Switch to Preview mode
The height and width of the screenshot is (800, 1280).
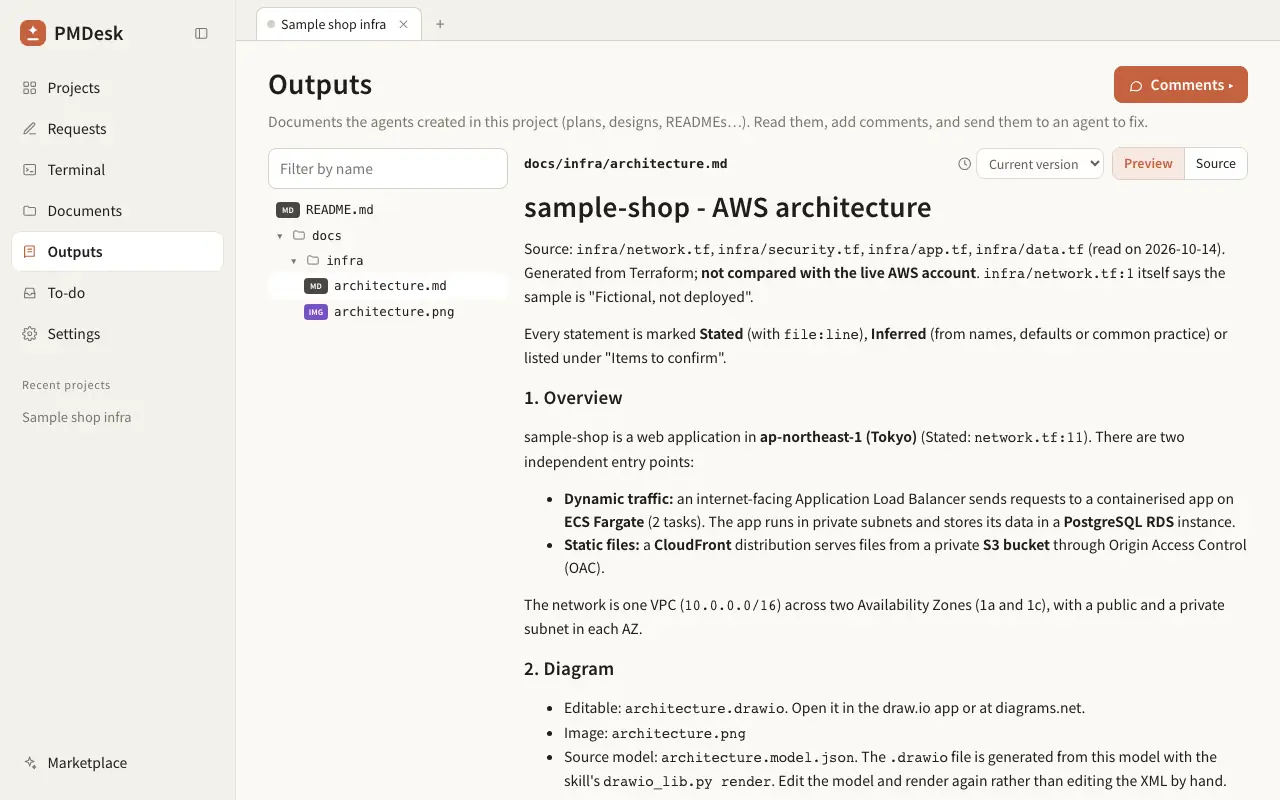tap(1148, 164)
